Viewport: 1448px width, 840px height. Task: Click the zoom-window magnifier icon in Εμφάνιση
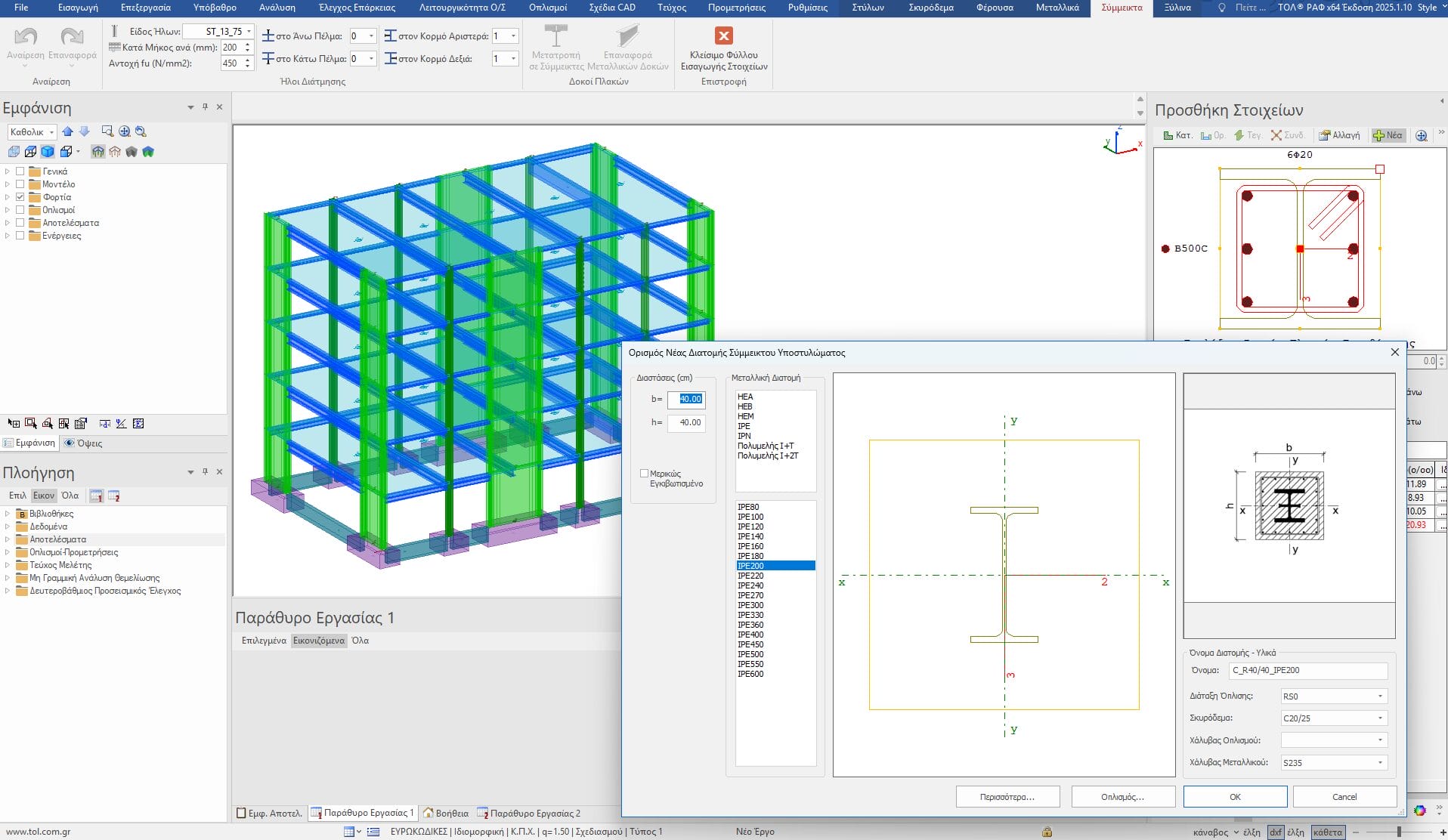click(107, 131)
